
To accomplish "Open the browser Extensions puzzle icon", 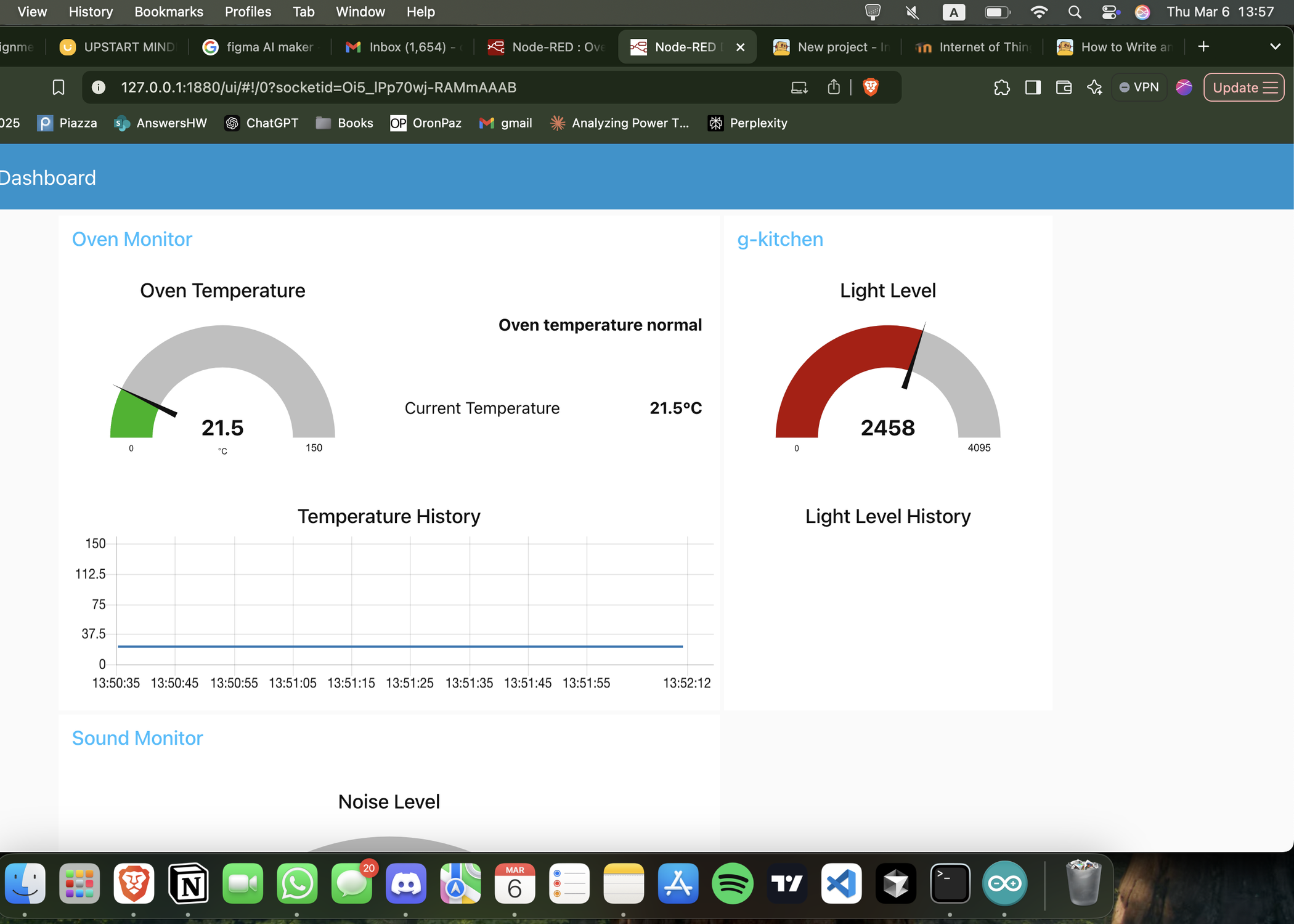I will click(x=1002, y=87).
